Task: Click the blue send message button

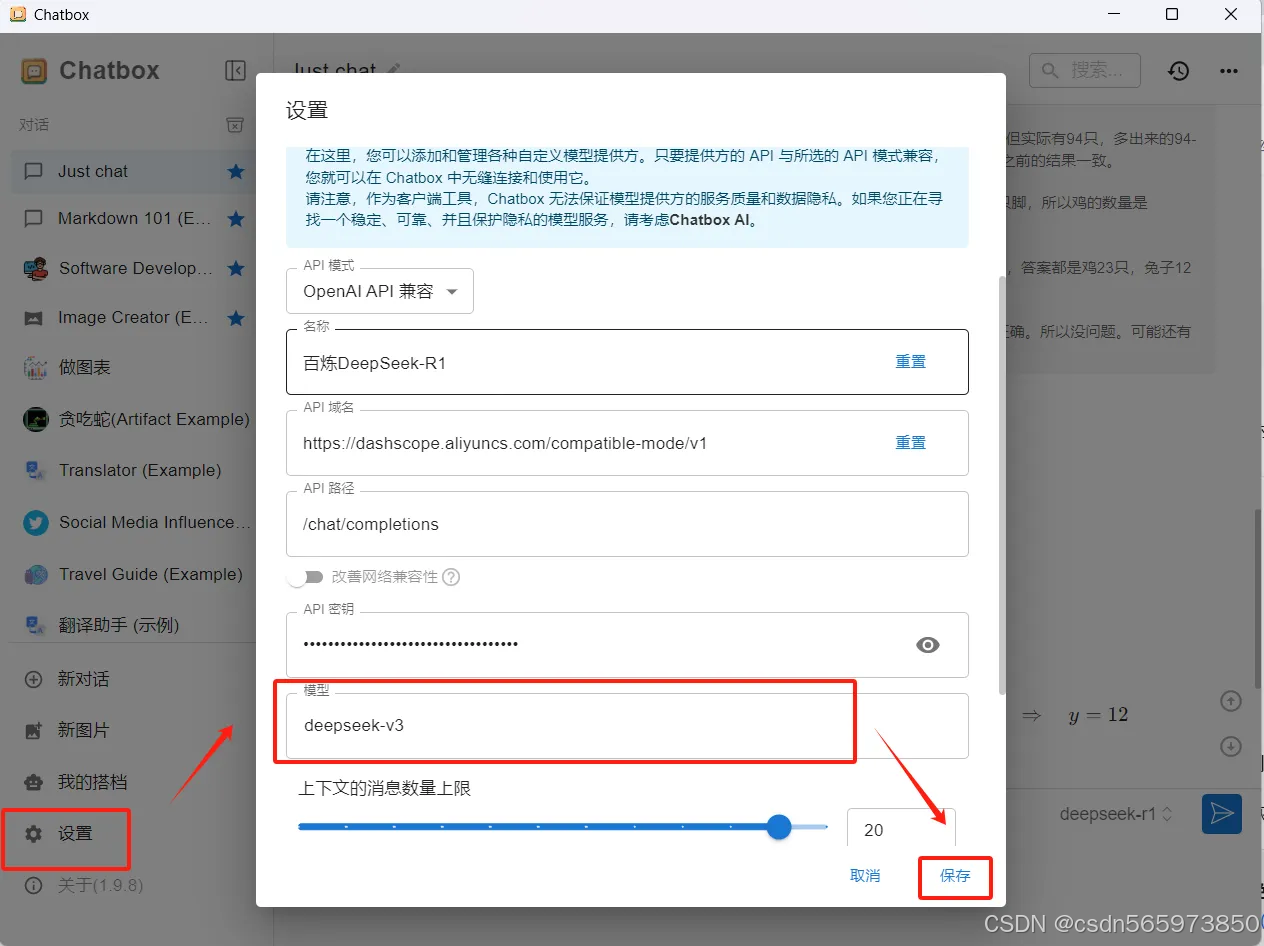Action: [x=1221, y=814]
